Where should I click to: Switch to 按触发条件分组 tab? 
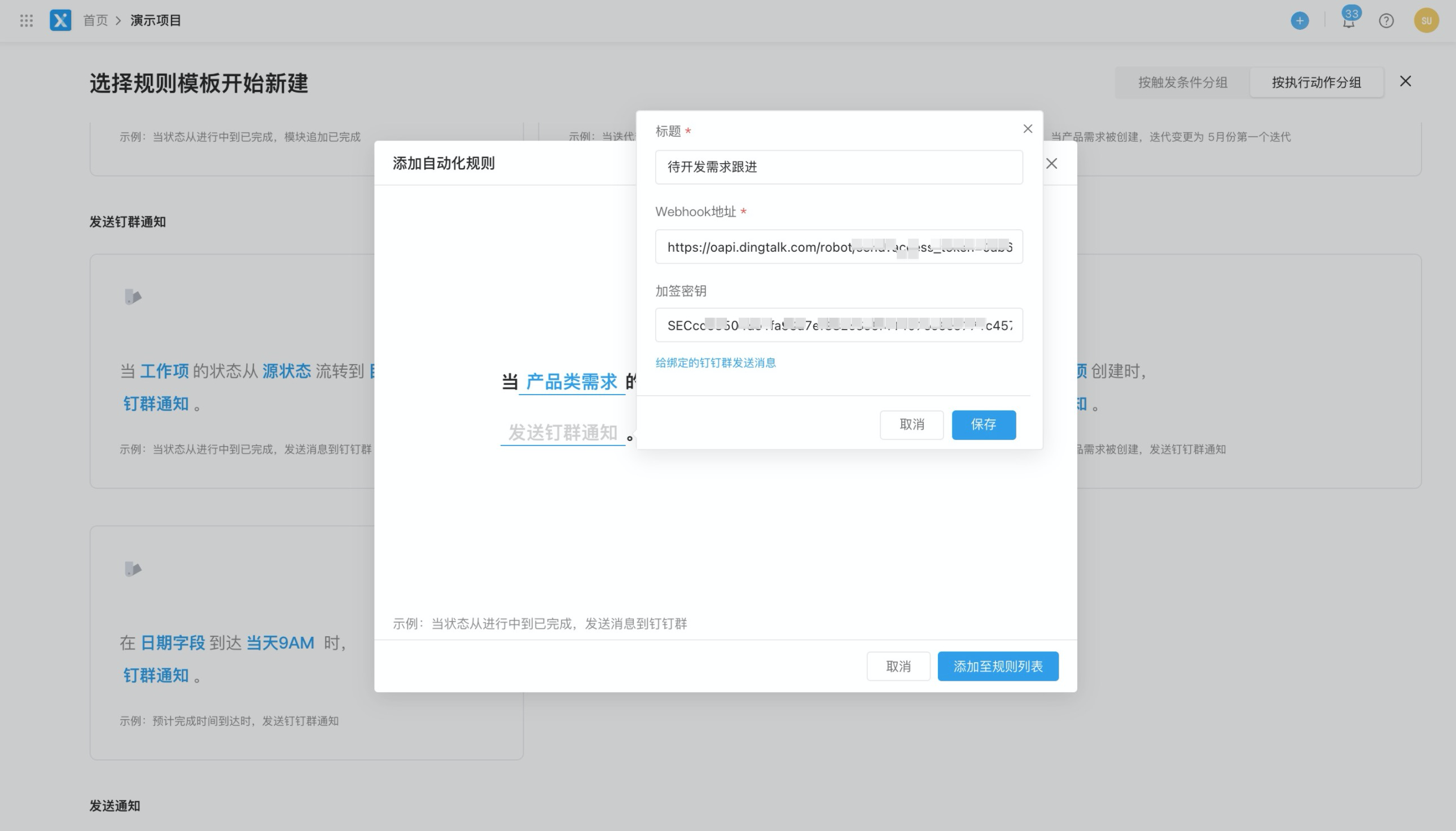[x=1183, y=82]
